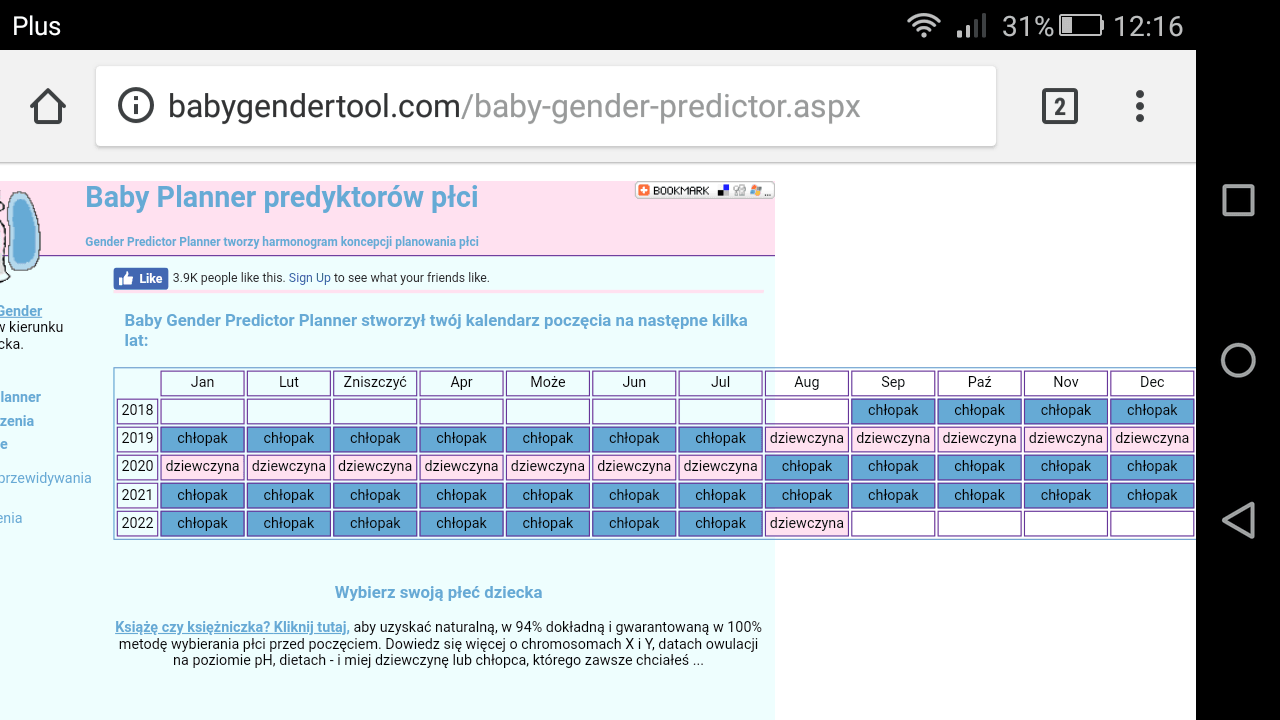
Task: Select the 2018 year row header
Action: click(x=137, y=410)
